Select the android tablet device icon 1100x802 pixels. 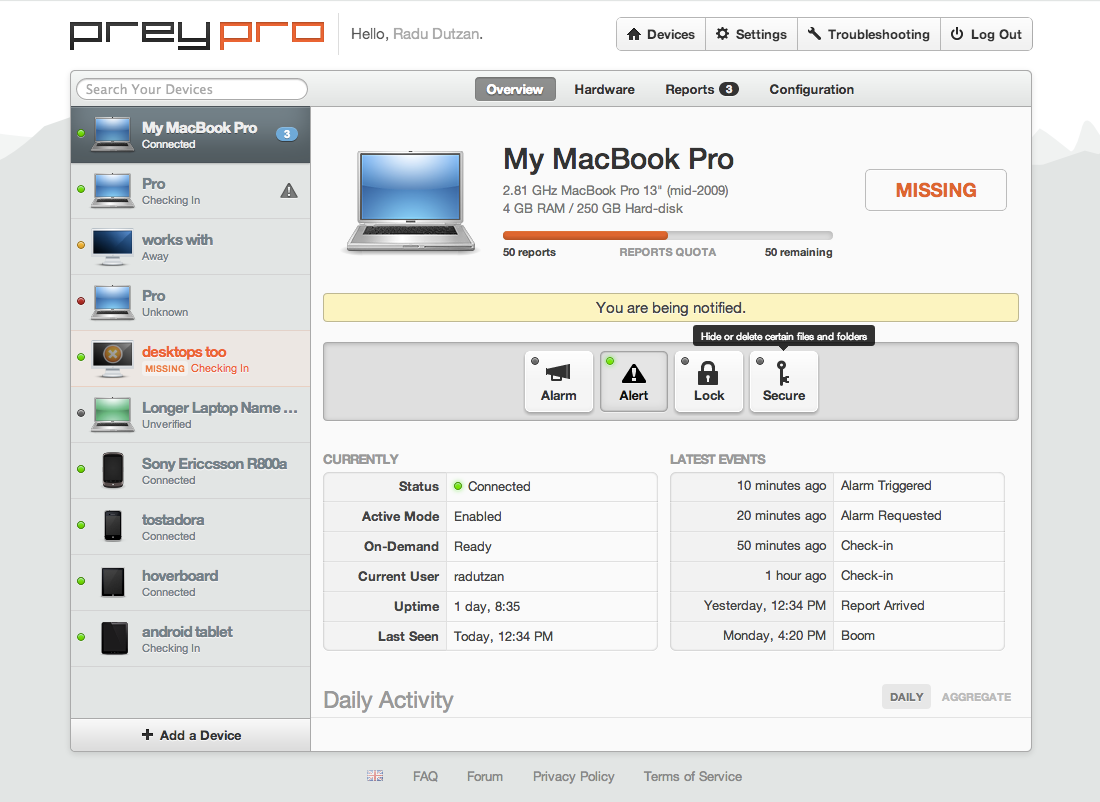click(113, 638)
